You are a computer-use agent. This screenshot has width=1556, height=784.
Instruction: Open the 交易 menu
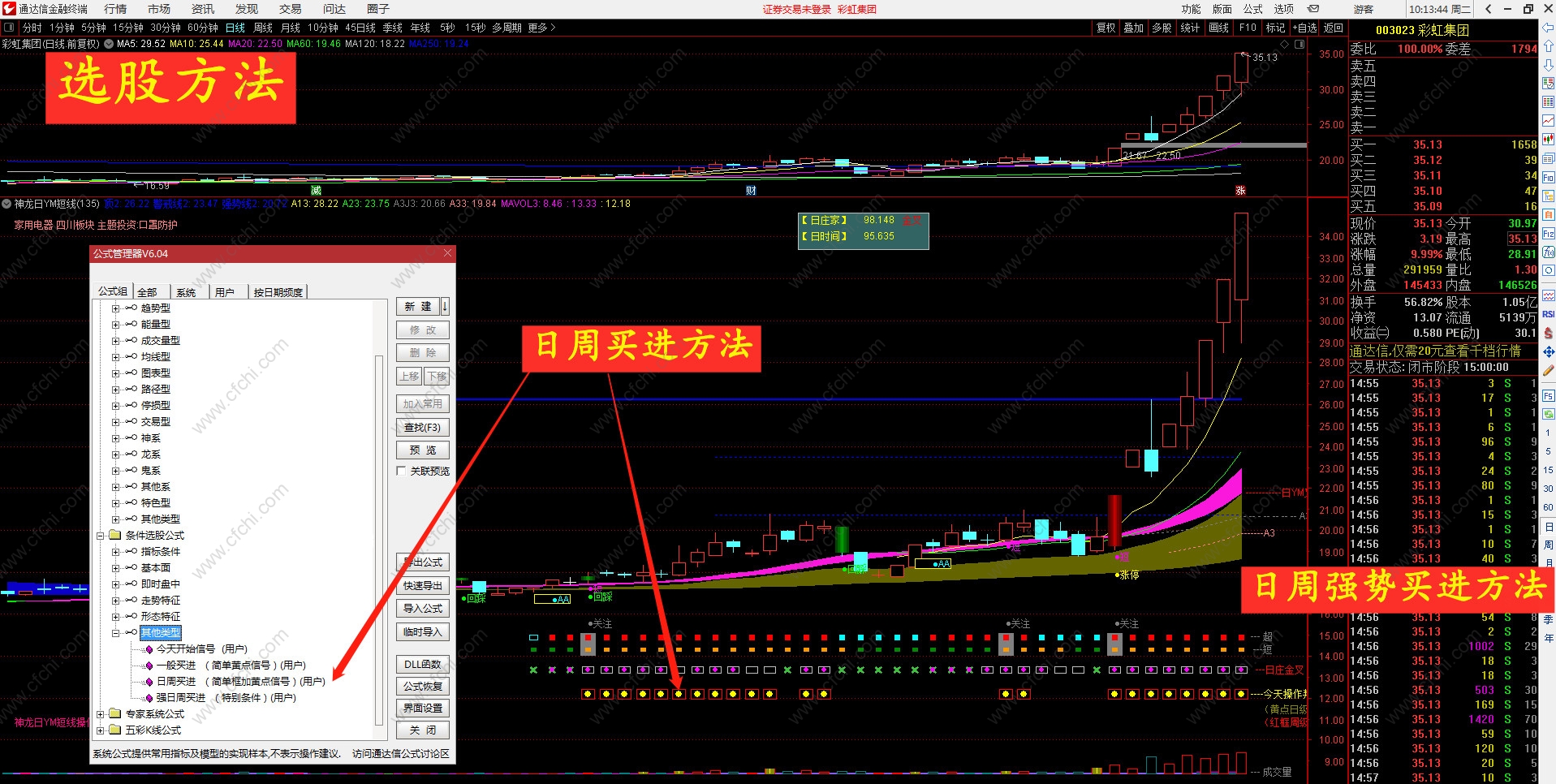click(x=291, y=9)
